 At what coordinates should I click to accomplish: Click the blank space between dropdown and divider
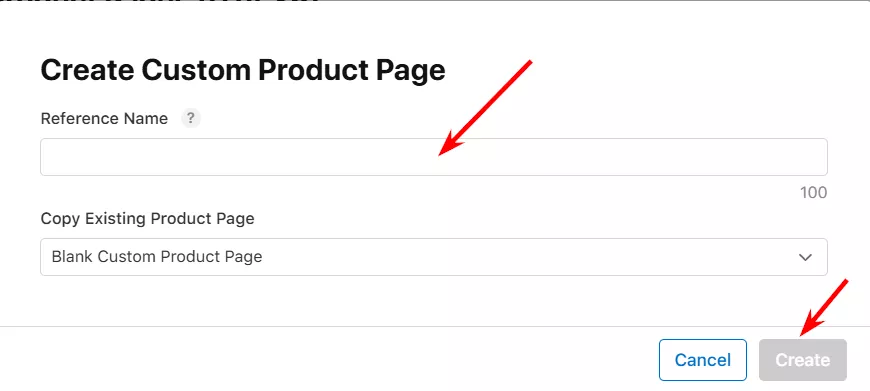pyautogui.click(x=433, y=300)
